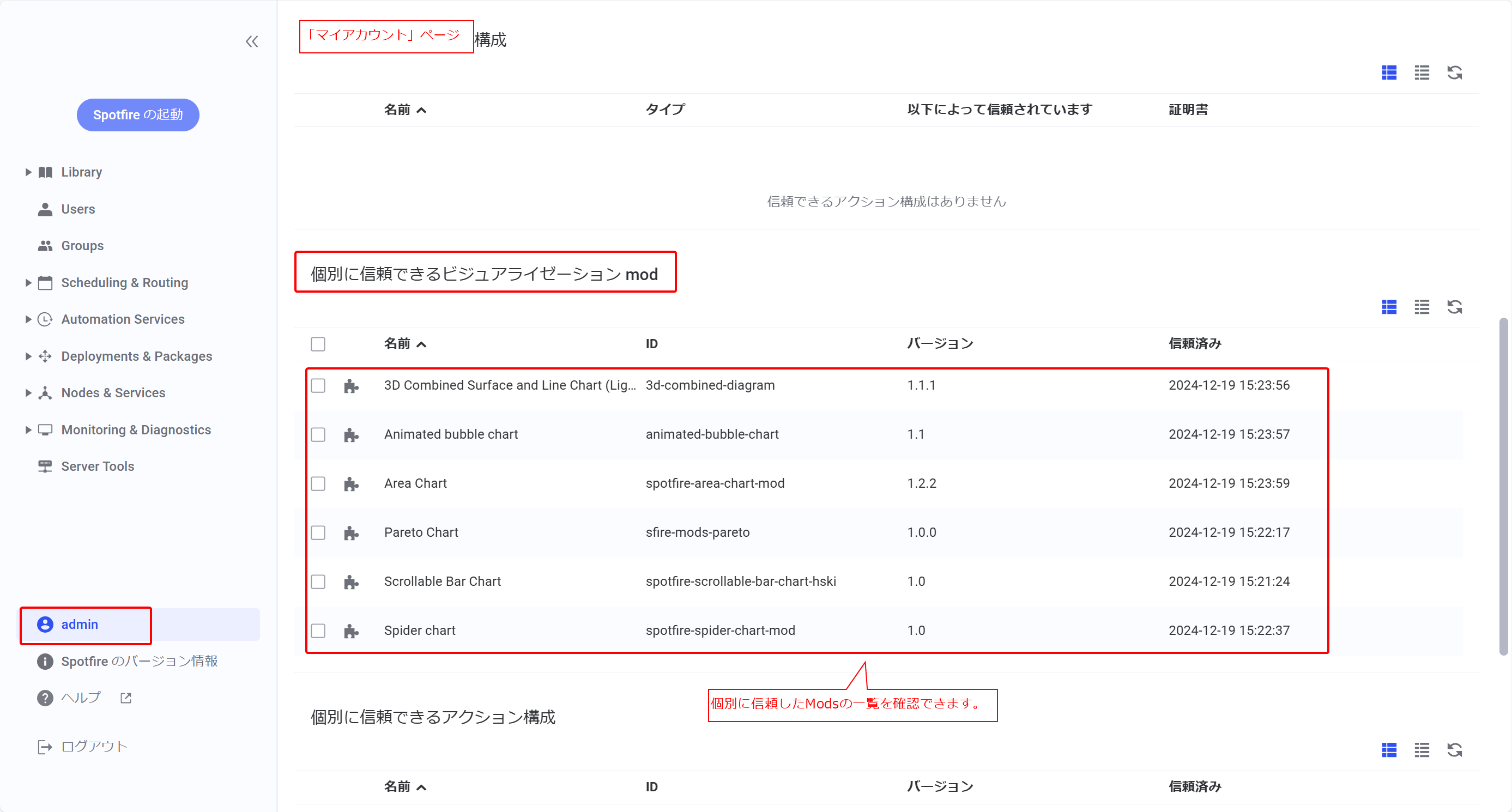Viewport: 1512px width, 812px height.
Task: Select text 'spotfire-scrollable-bar-chart-hski'
Action: click(741, 581)
